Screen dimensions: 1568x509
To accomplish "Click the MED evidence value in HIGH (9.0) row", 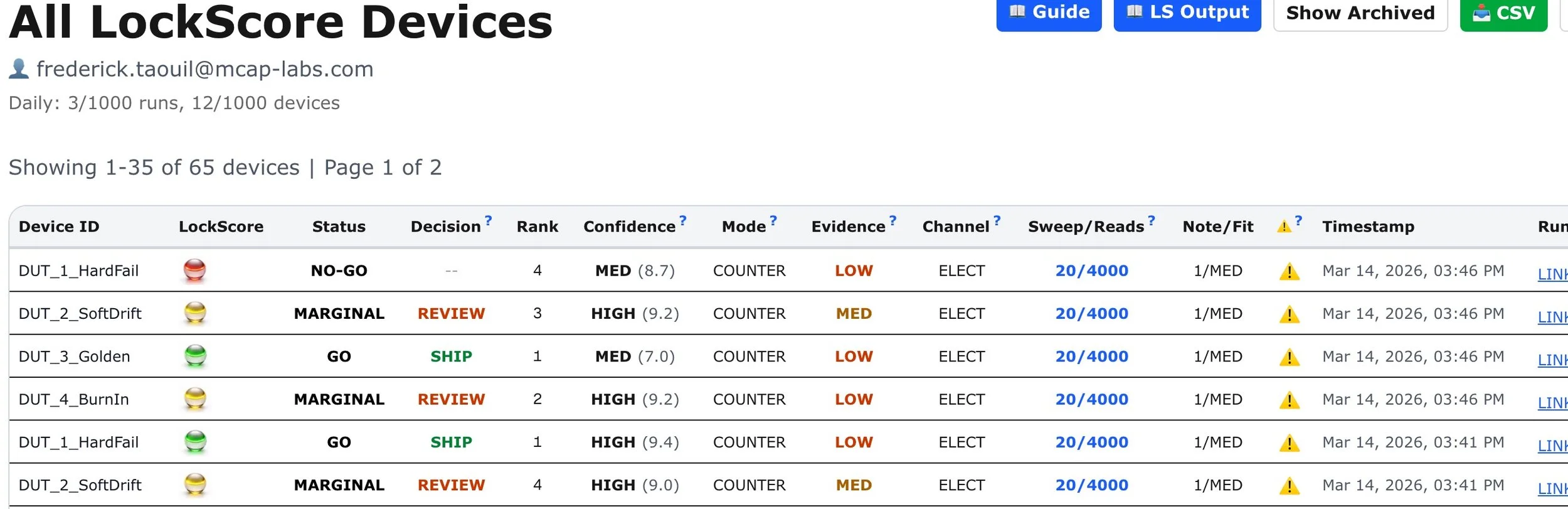I will 854,485.
